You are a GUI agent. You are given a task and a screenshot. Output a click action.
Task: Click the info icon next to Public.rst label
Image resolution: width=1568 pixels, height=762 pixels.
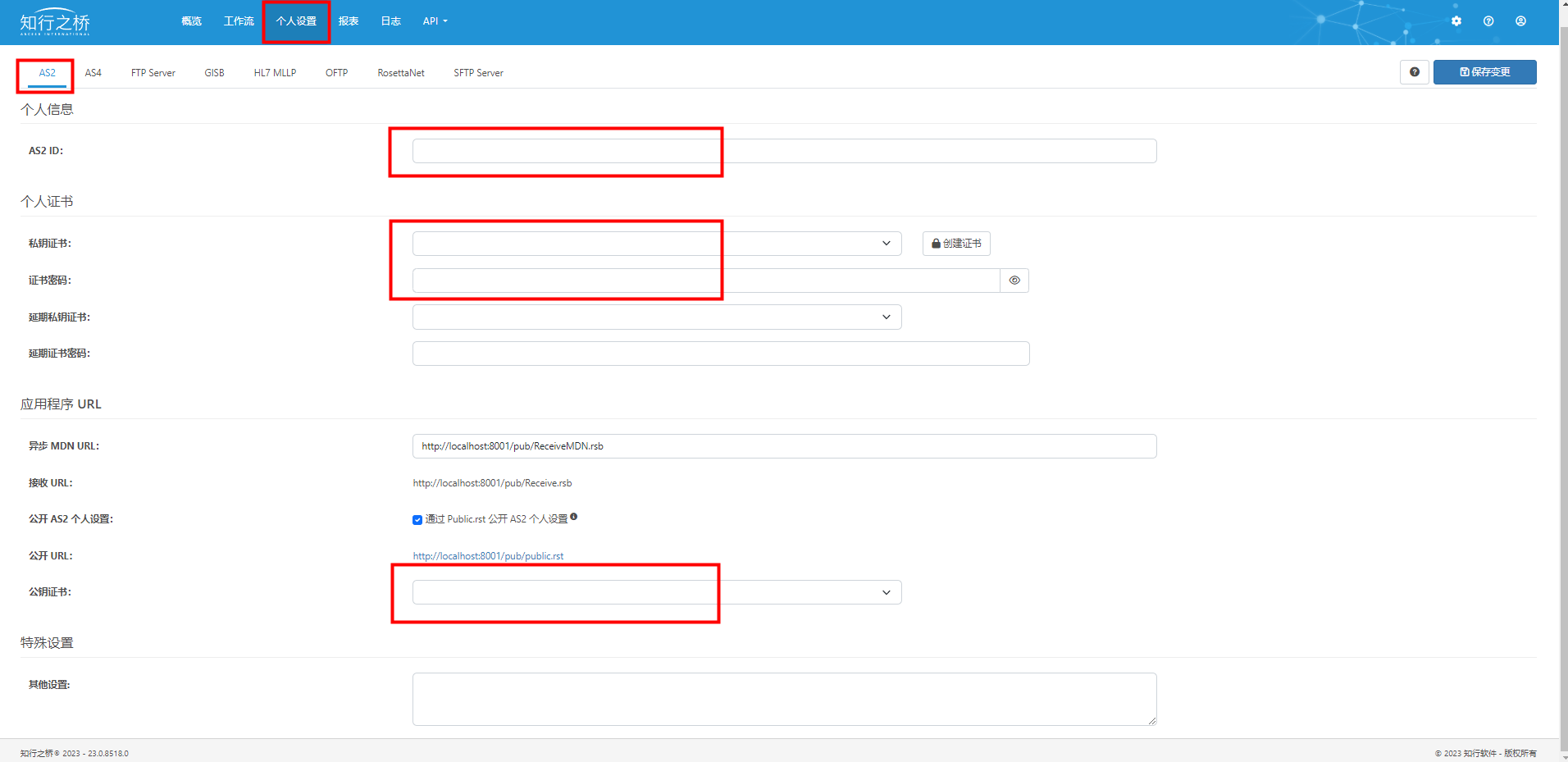tap(574, 517)
